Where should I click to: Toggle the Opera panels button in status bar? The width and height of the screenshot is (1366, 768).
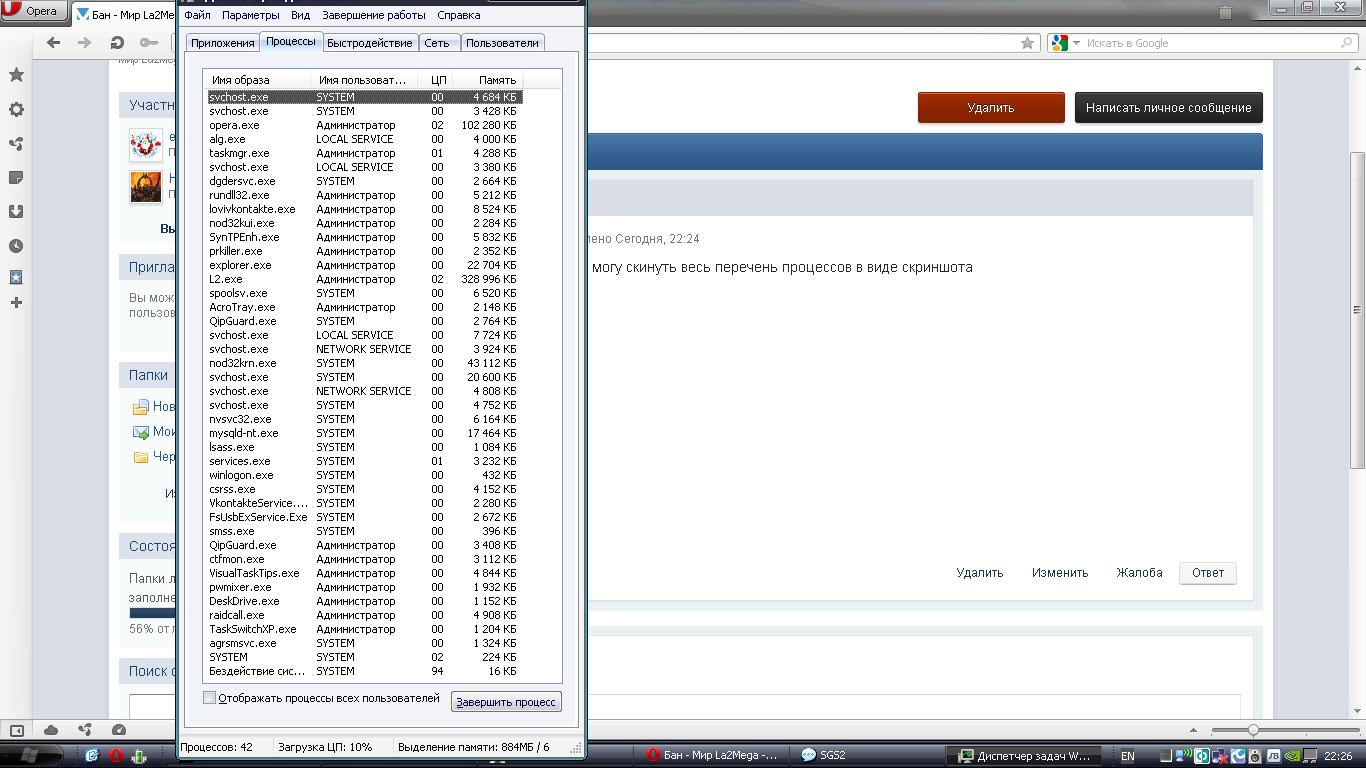[16, 730]
